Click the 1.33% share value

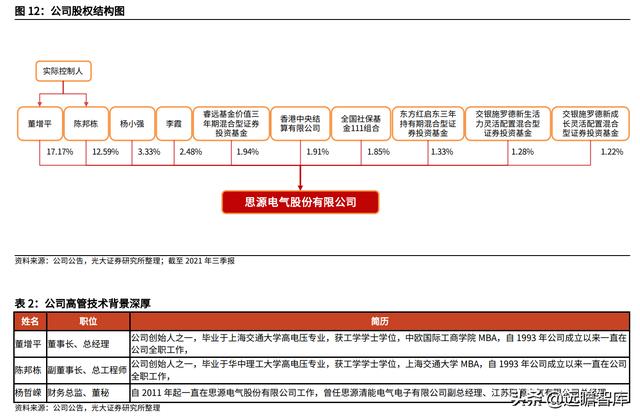(x=442, y=152)
